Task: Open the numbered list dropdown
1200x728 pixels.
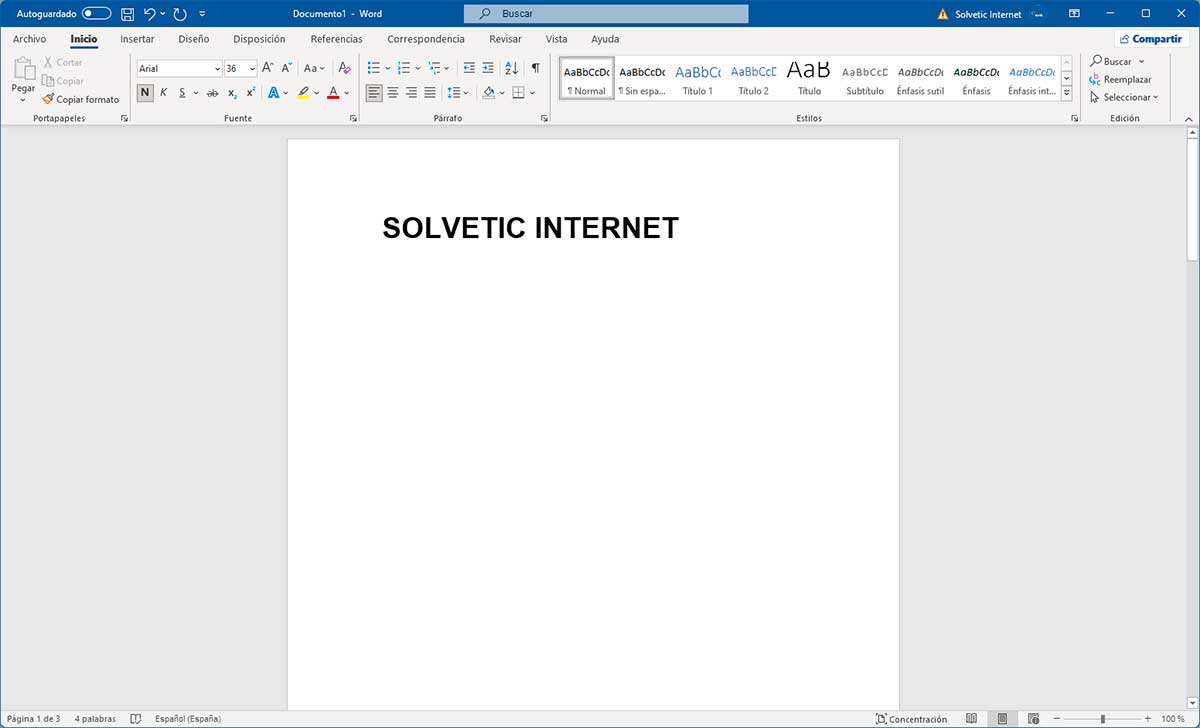Action: coord(416,68)
